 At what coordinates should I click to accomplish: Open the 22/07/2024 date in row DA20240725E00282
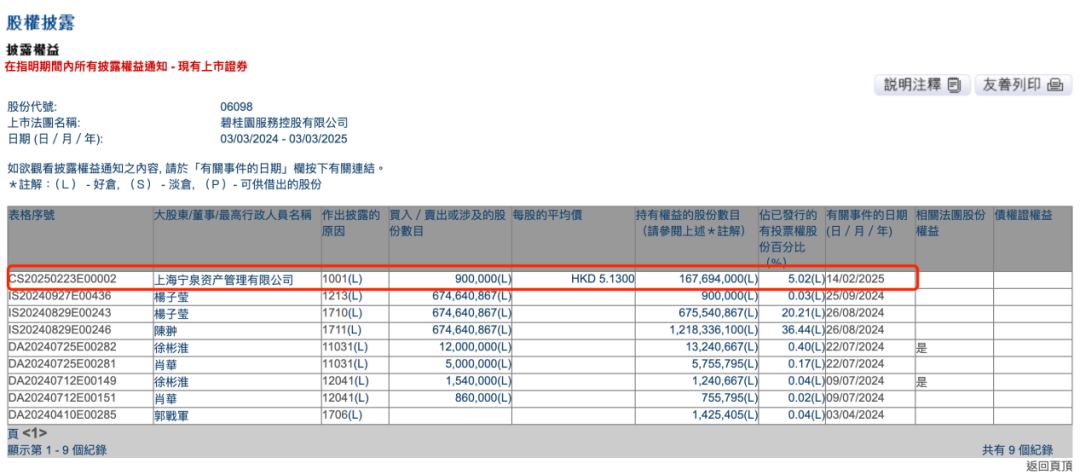[x=855, y=348]
